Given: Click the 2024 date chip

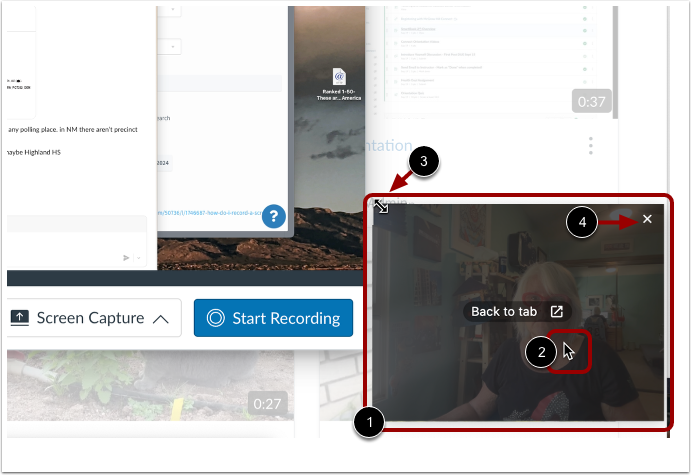Looking at the screenshot, I should (x=163, y=163).
